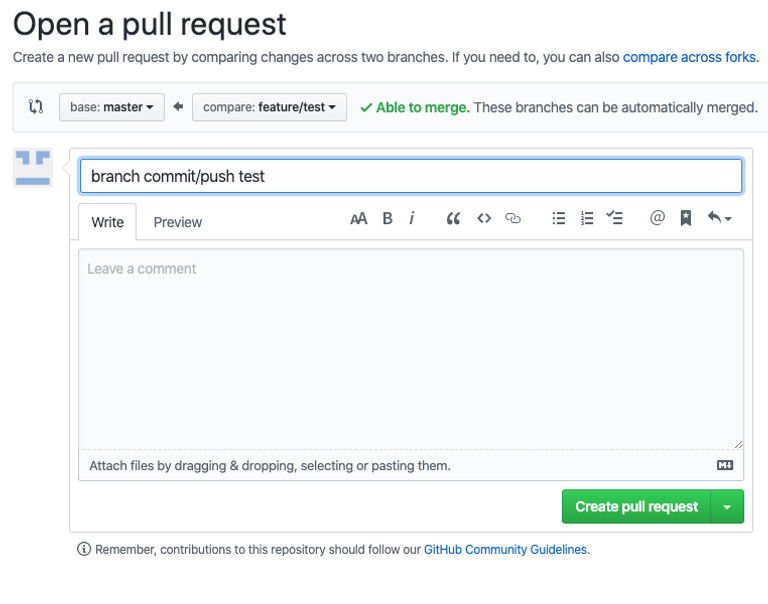Open the compare: feature/test branch dropdown
768x604 pixels.
pyautogui.click(x=269, y=107)
